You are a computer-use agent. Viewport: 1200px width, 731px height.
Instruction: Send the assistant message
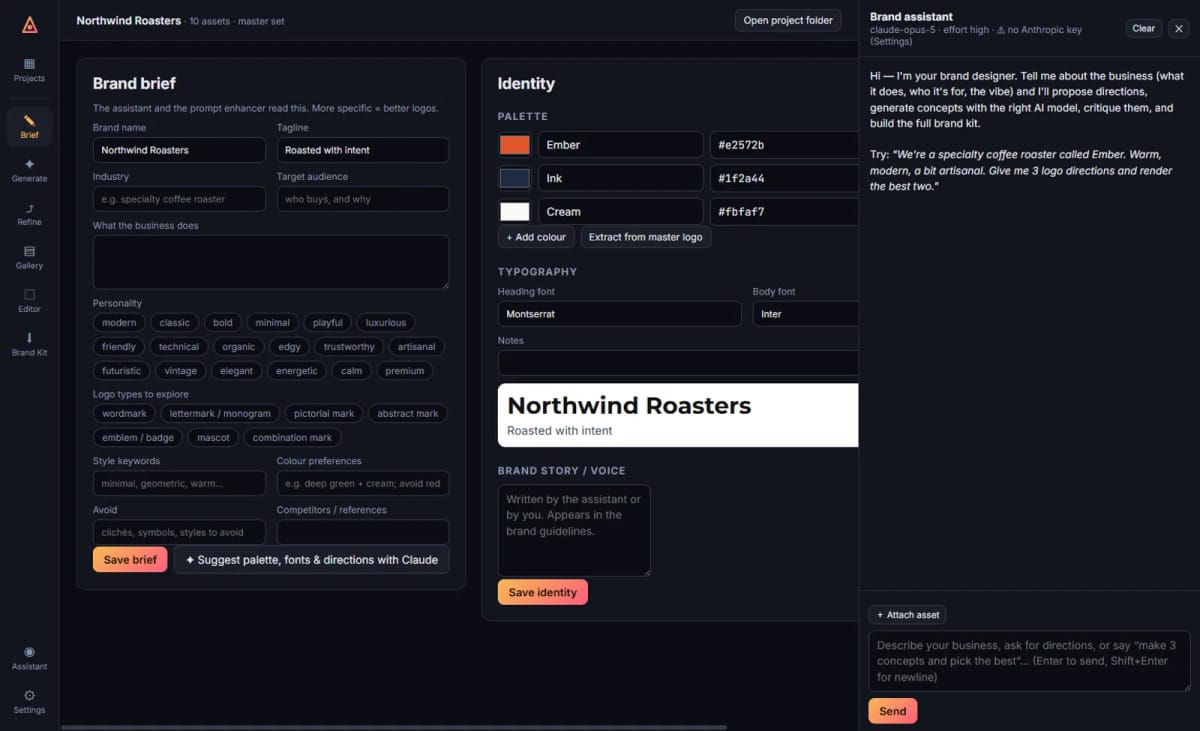[892, 711]
